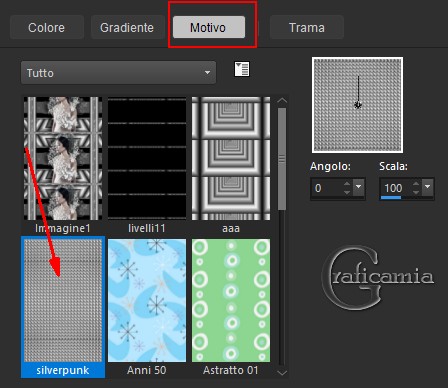Open the Gradiente tab
Viewport: 448px width, 388px height.
pyautogui.click(x=127, y=27)
